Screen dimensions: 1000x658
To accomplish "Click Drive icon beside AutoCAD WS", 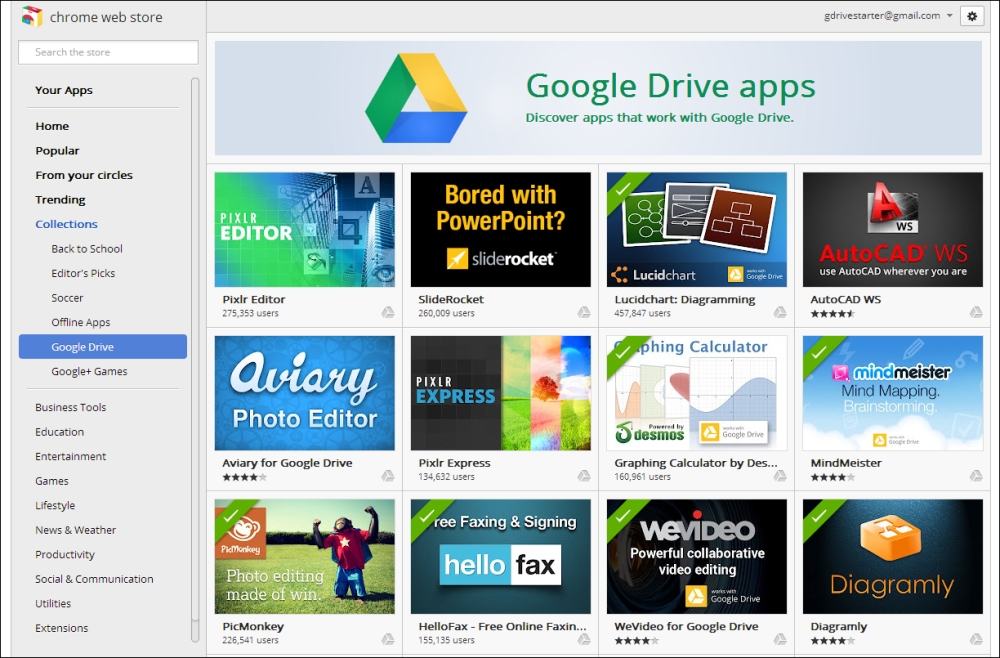I will point(976,312).
